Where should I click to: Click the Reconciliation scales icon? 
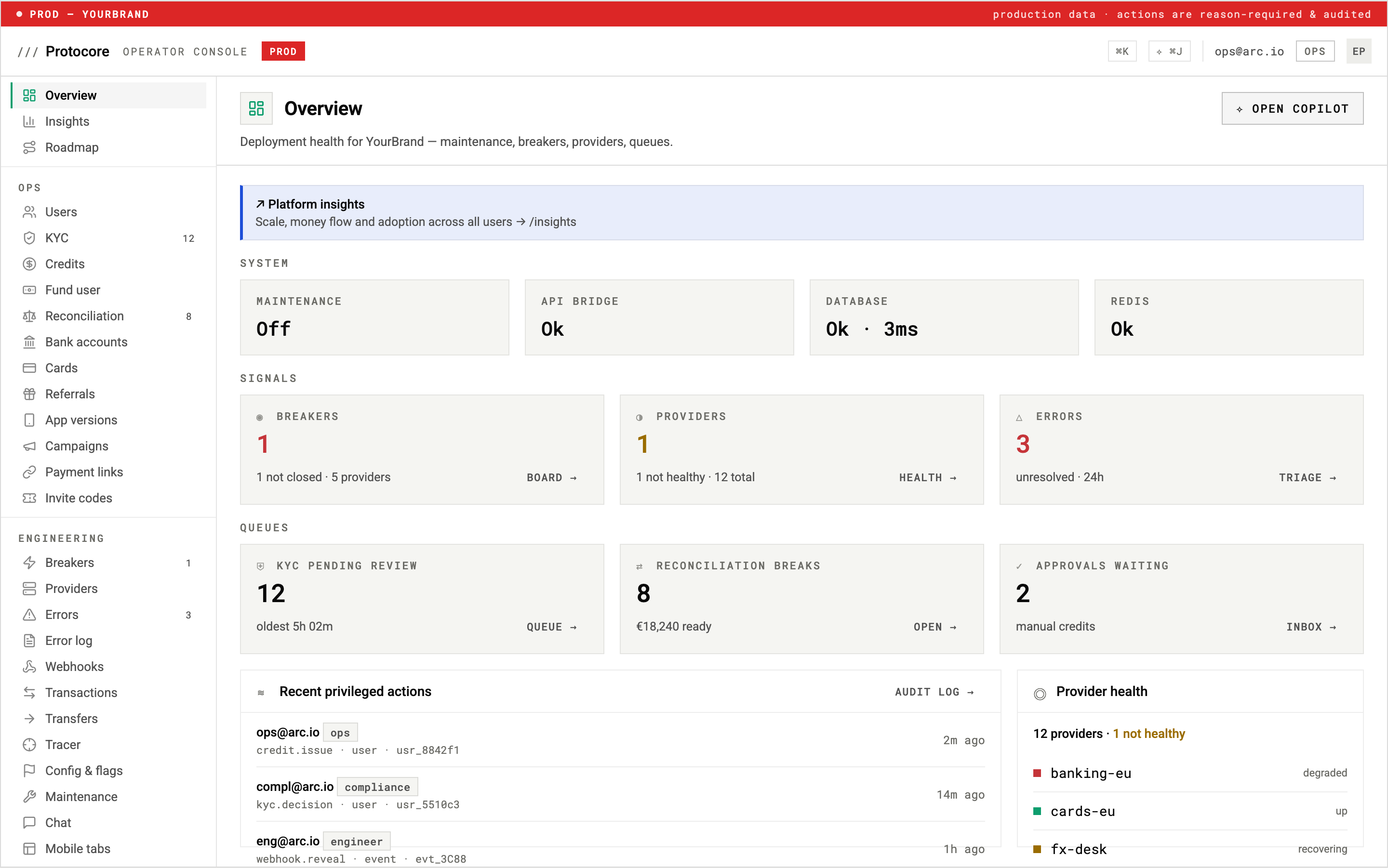[x=29, y=316]
